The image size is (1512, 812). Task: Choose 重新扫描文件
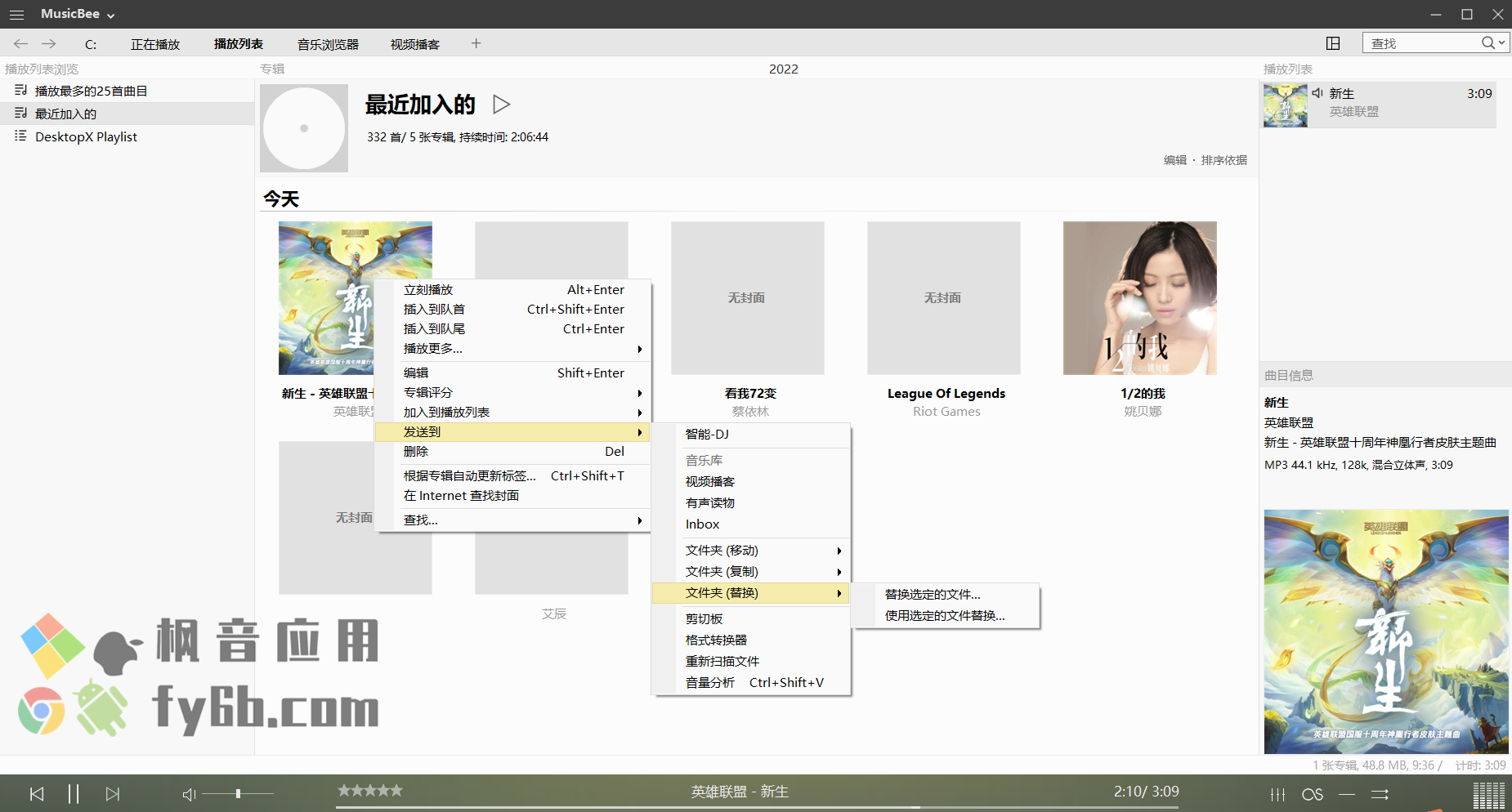pyautogui.click(x=751, y=662)
